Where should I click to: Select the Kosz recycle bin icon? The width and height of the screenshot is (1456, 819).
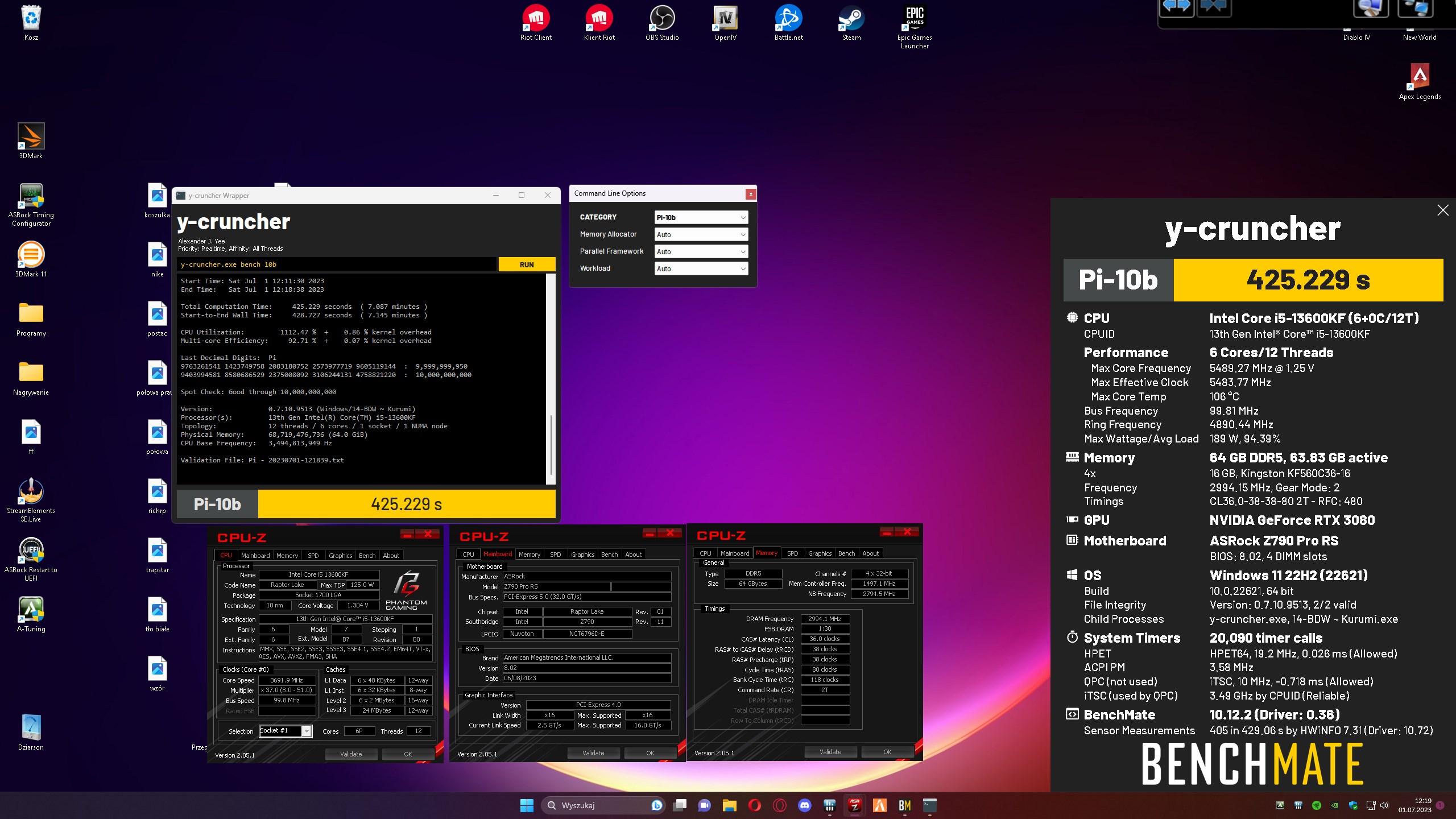[x=31, y=23]
